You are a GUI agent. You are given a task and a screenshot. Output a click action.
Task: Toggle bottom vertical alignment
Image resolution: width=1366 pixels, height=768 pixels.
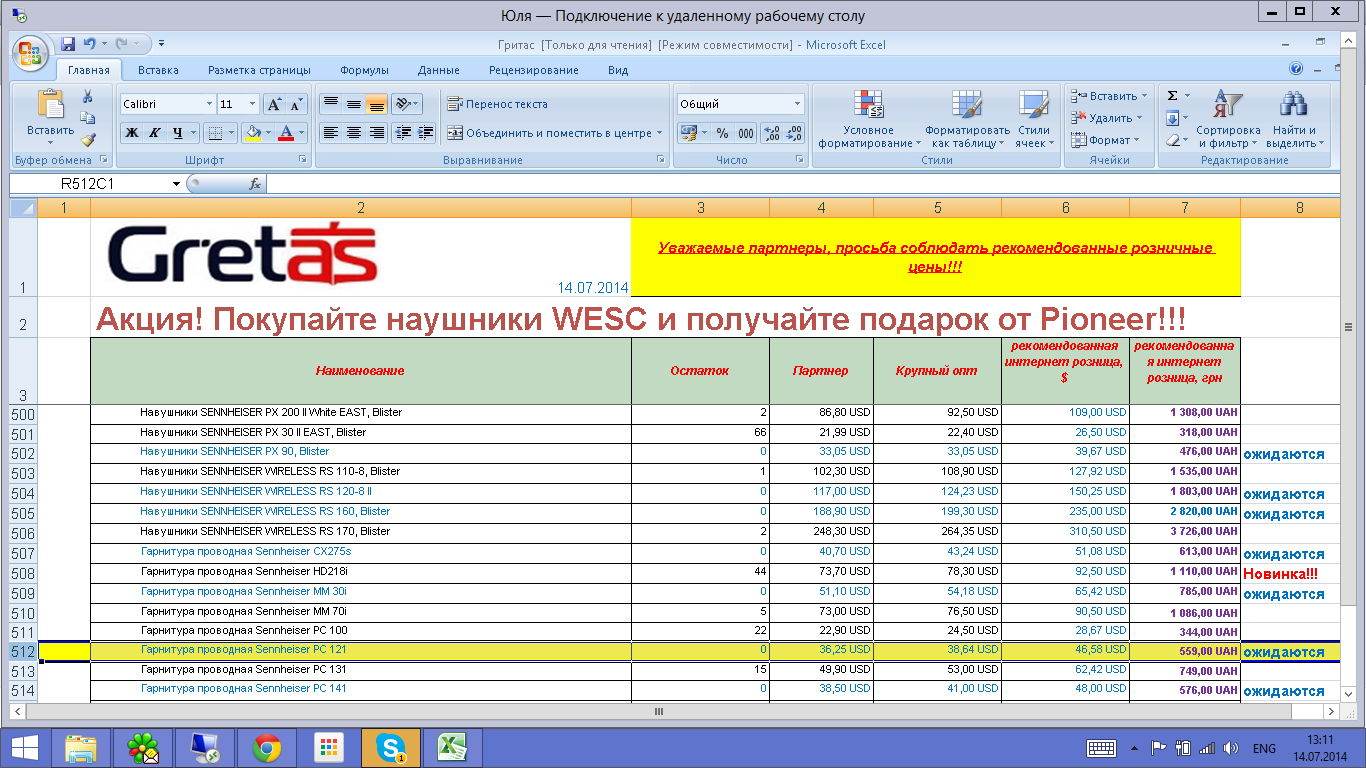tap(376, 104)
